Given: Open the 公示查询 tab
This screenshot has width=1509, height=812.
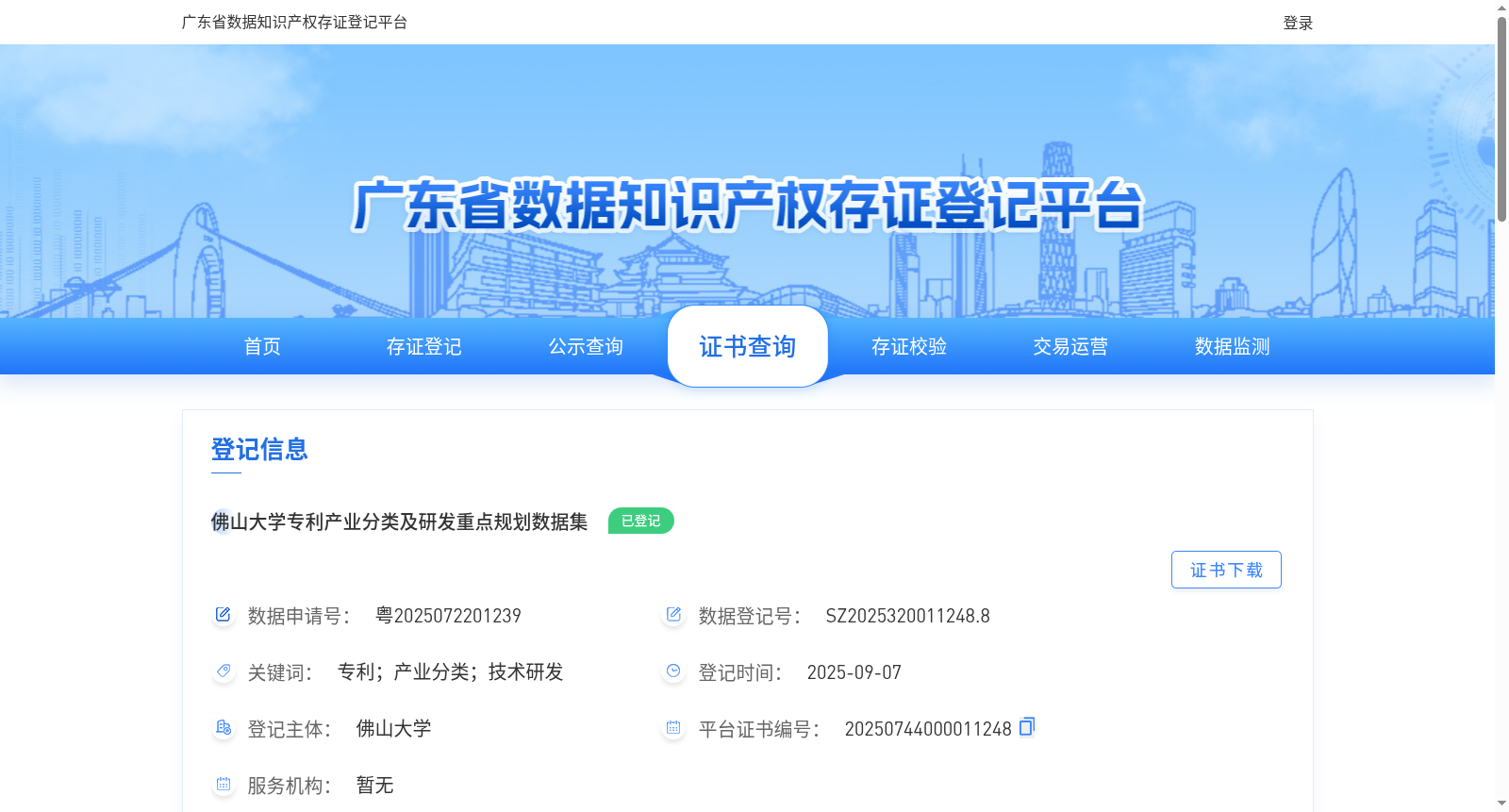Looking at the screenshot, I should tap(586, 346).
